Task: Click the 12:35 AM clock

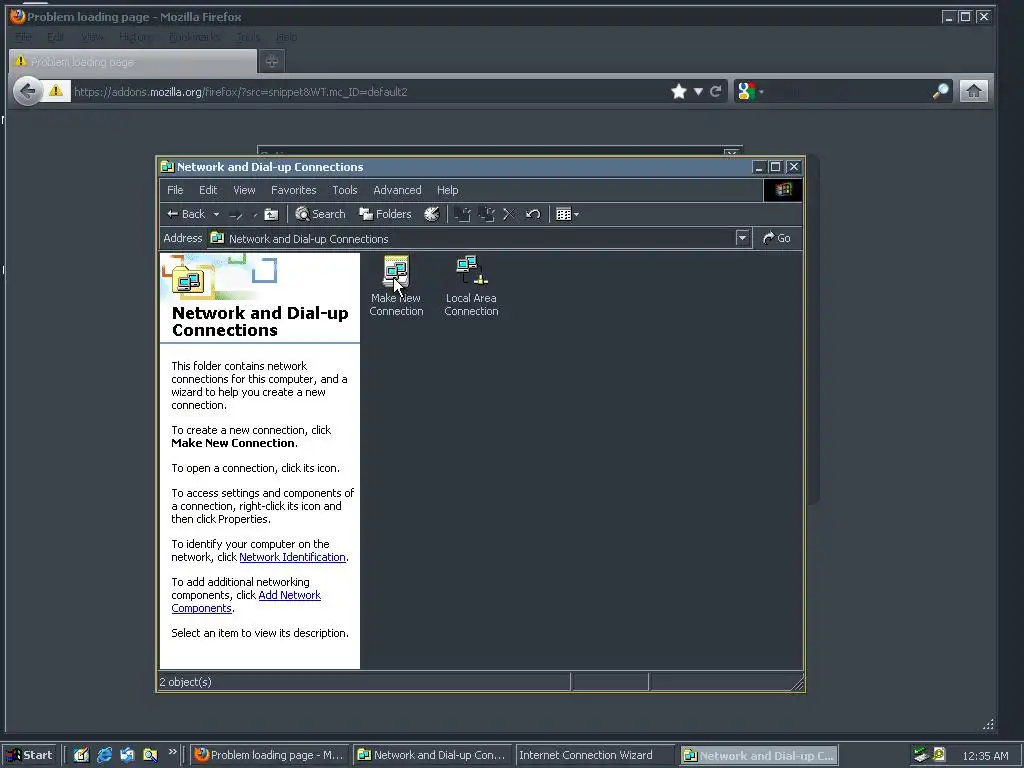Action: click(985, 756)
